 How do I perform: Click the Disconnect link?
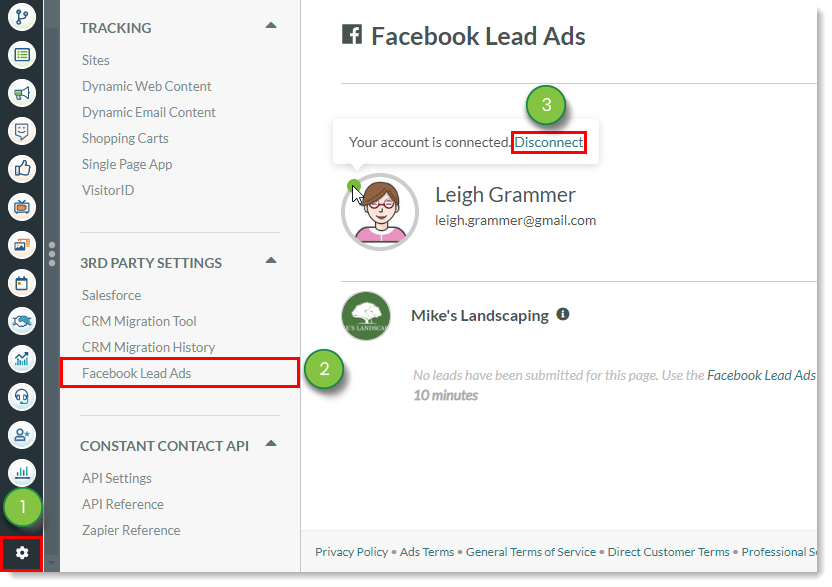click(549, 142)
